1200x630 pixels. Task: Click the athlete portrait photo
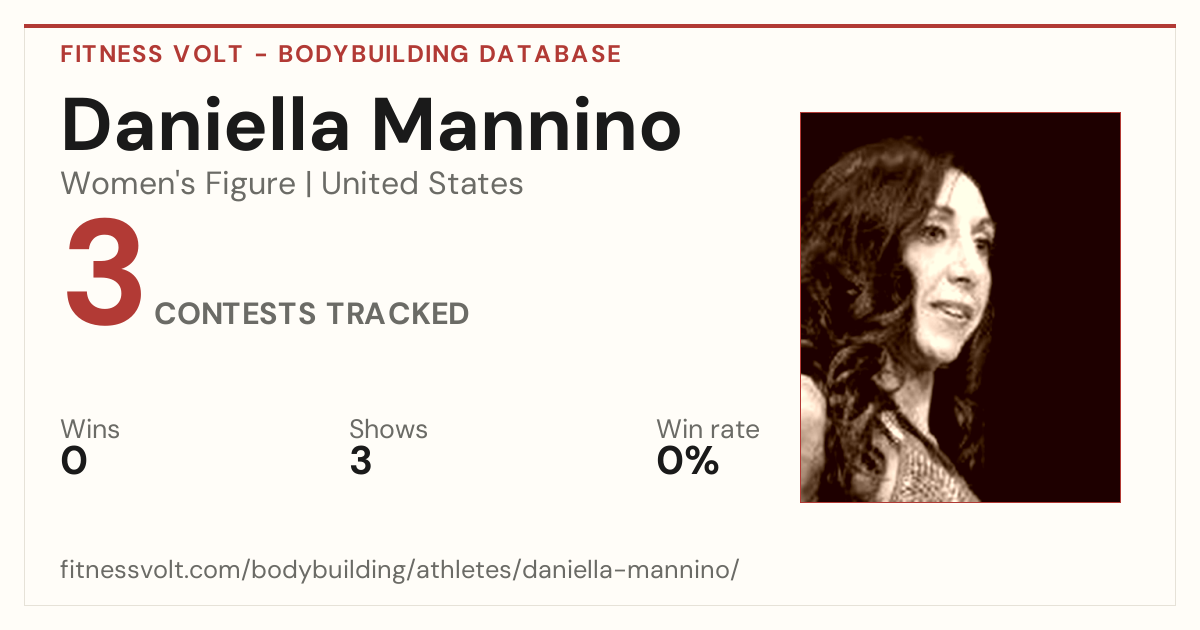[x=960, y=307]
